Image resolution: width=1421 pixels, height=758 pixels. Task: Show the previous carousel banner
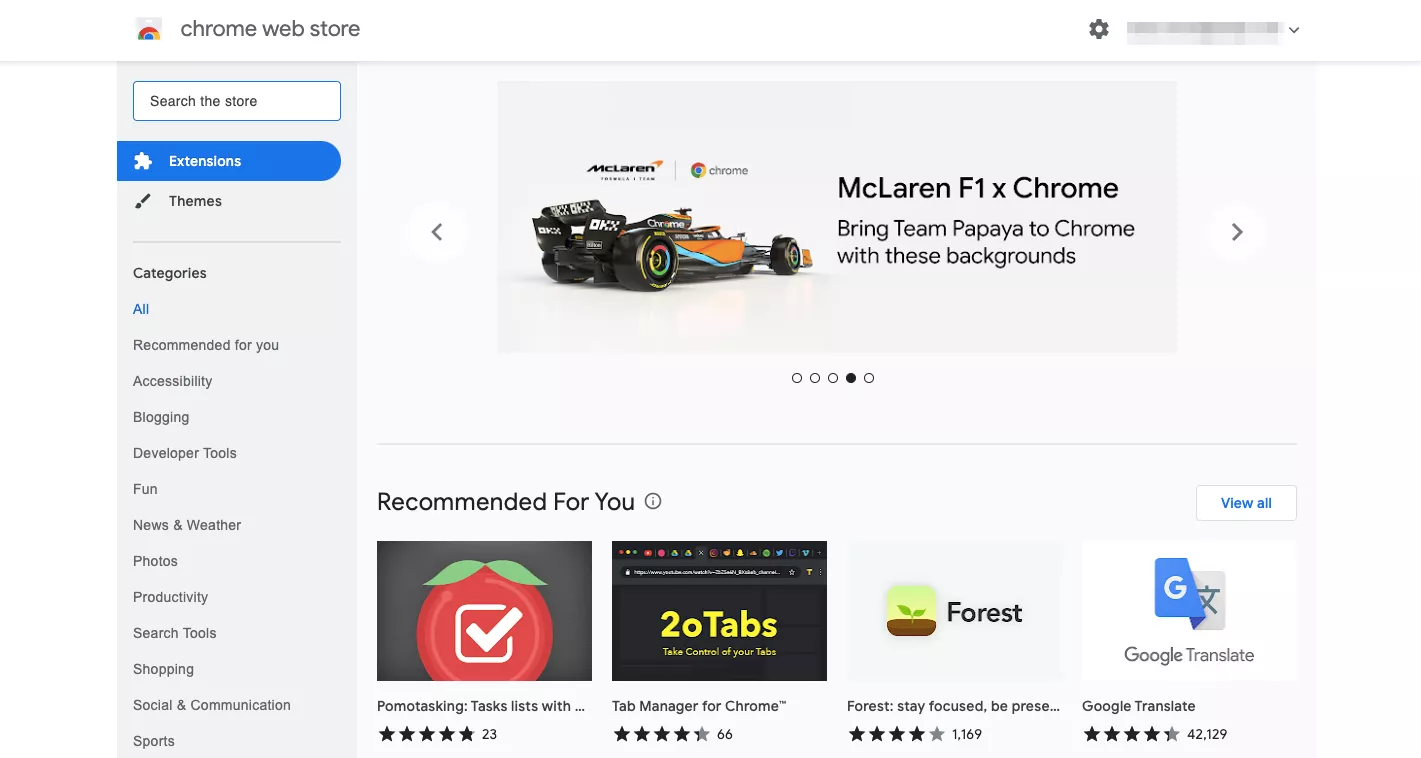pos(437,232)
